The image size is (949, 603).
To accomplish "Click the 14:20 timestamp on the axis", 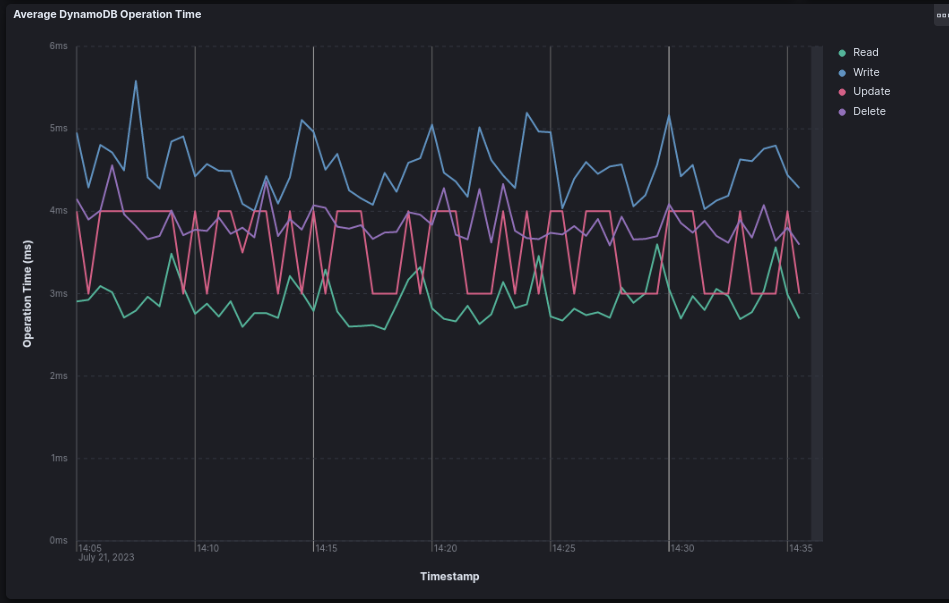I will 444,548.
